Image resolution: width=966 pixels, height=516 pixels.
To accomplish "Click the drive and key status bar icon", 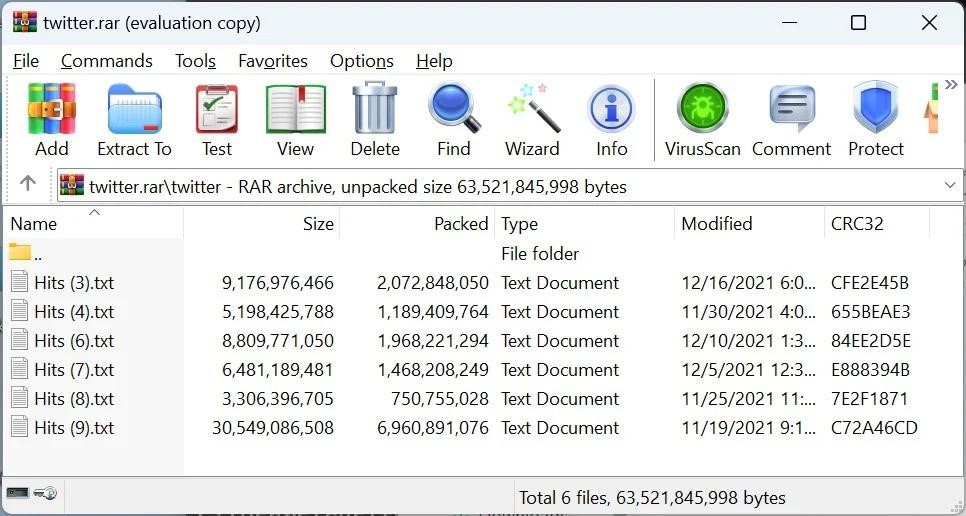I will pos(31,493).
